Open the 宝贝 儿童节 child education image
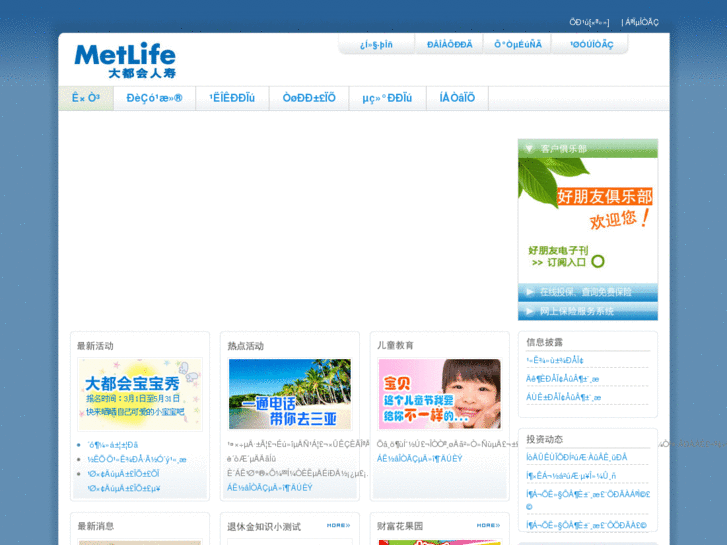727x545 pixels. click(440, 394)
